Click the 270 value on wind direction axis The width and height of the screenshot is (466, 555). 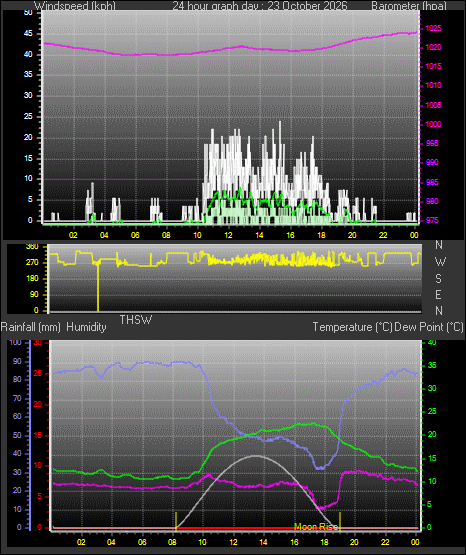coord(32,263)
